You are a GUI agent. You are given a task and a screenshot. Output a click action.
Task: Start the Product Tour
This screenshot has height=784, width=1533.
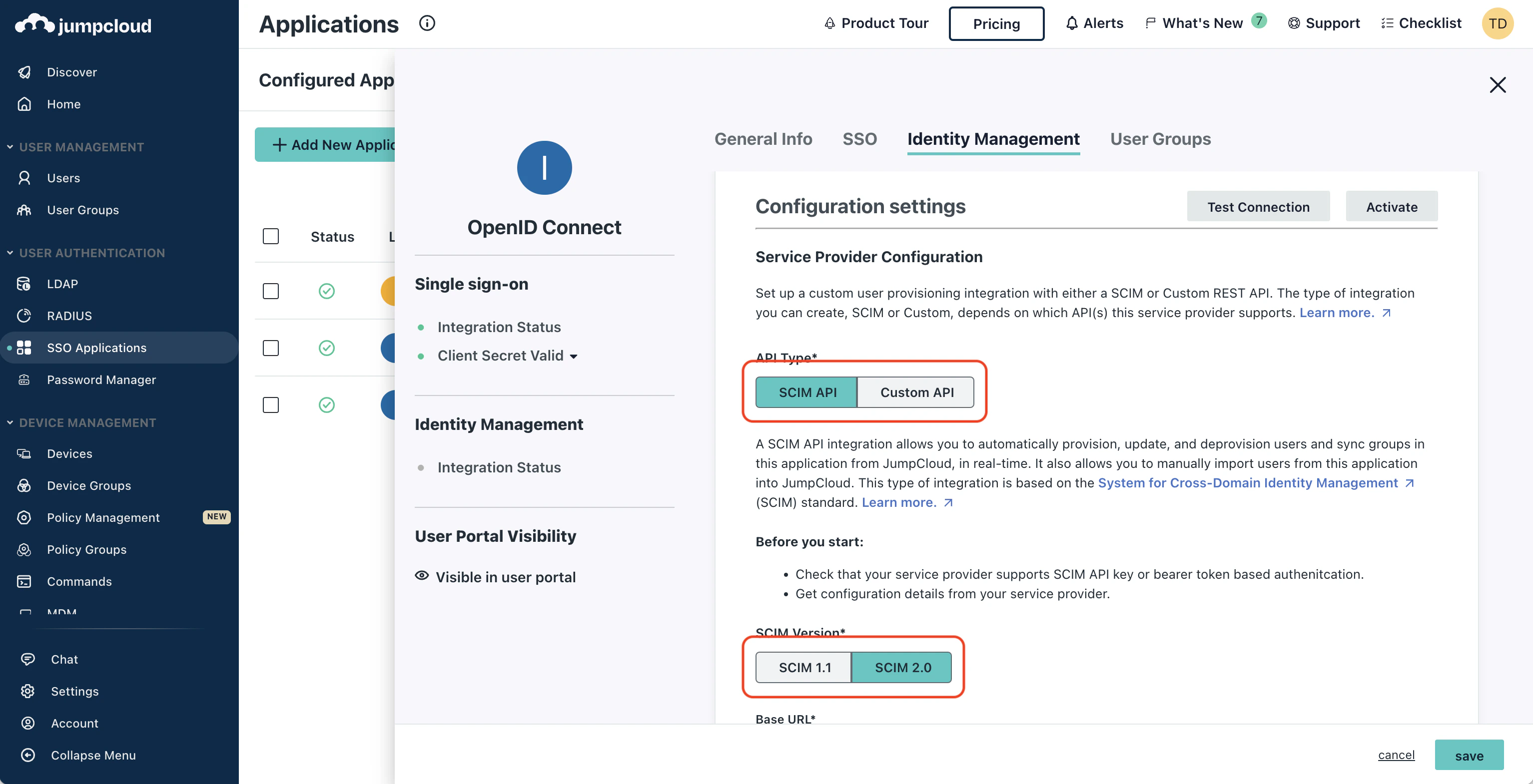tap(876, 23)
